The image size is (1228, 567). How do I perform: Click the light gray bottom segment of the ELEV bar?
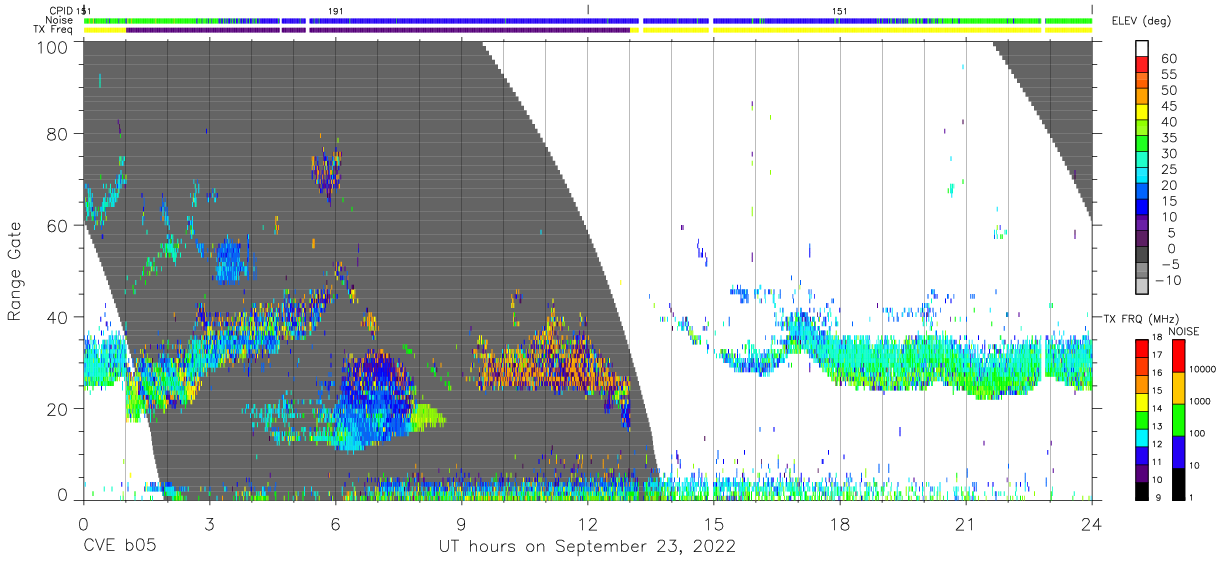[1142, 287]
